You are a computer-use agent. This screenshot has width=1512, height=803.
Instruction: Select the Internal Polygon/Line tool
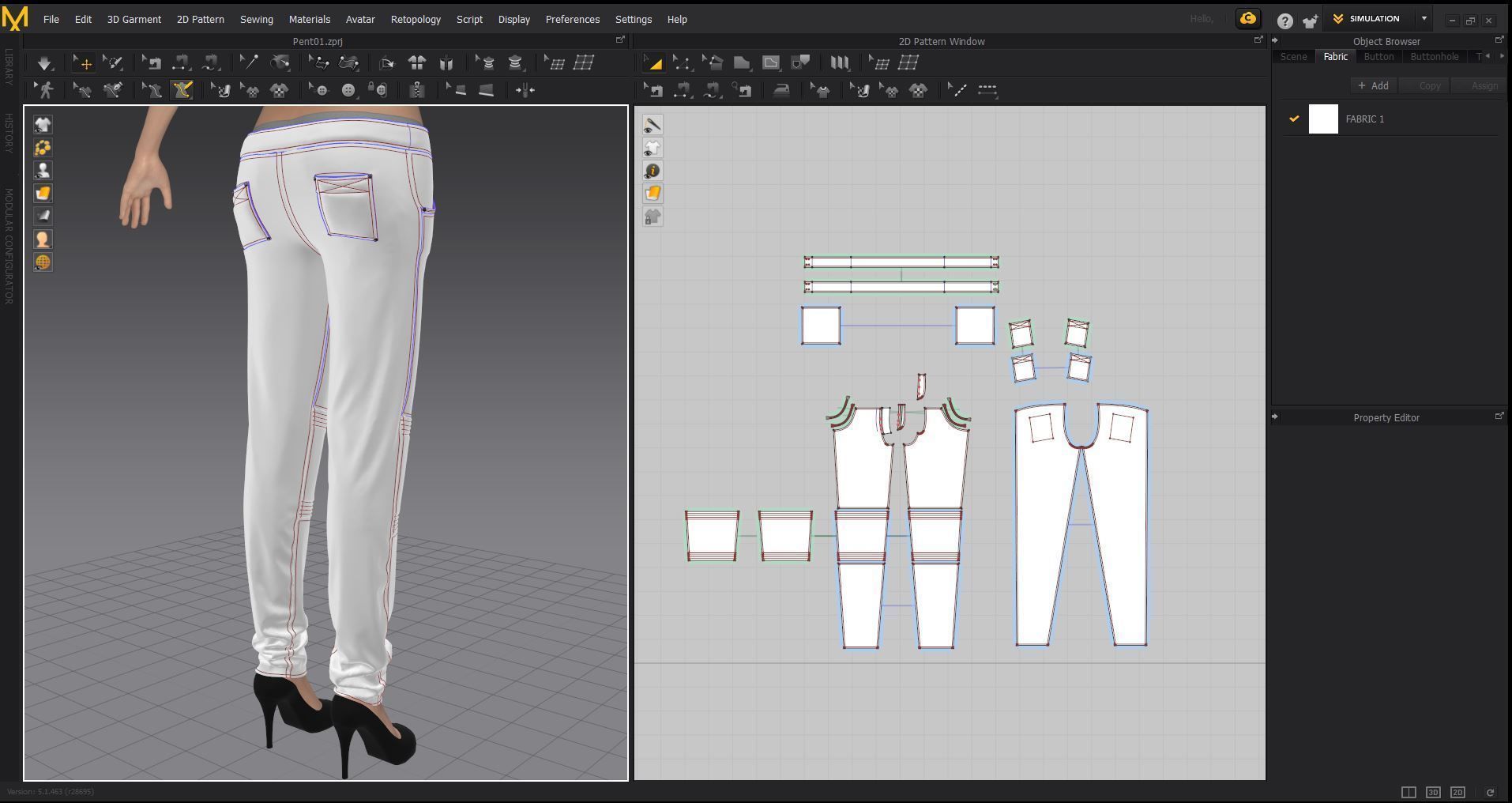[771, 63]
